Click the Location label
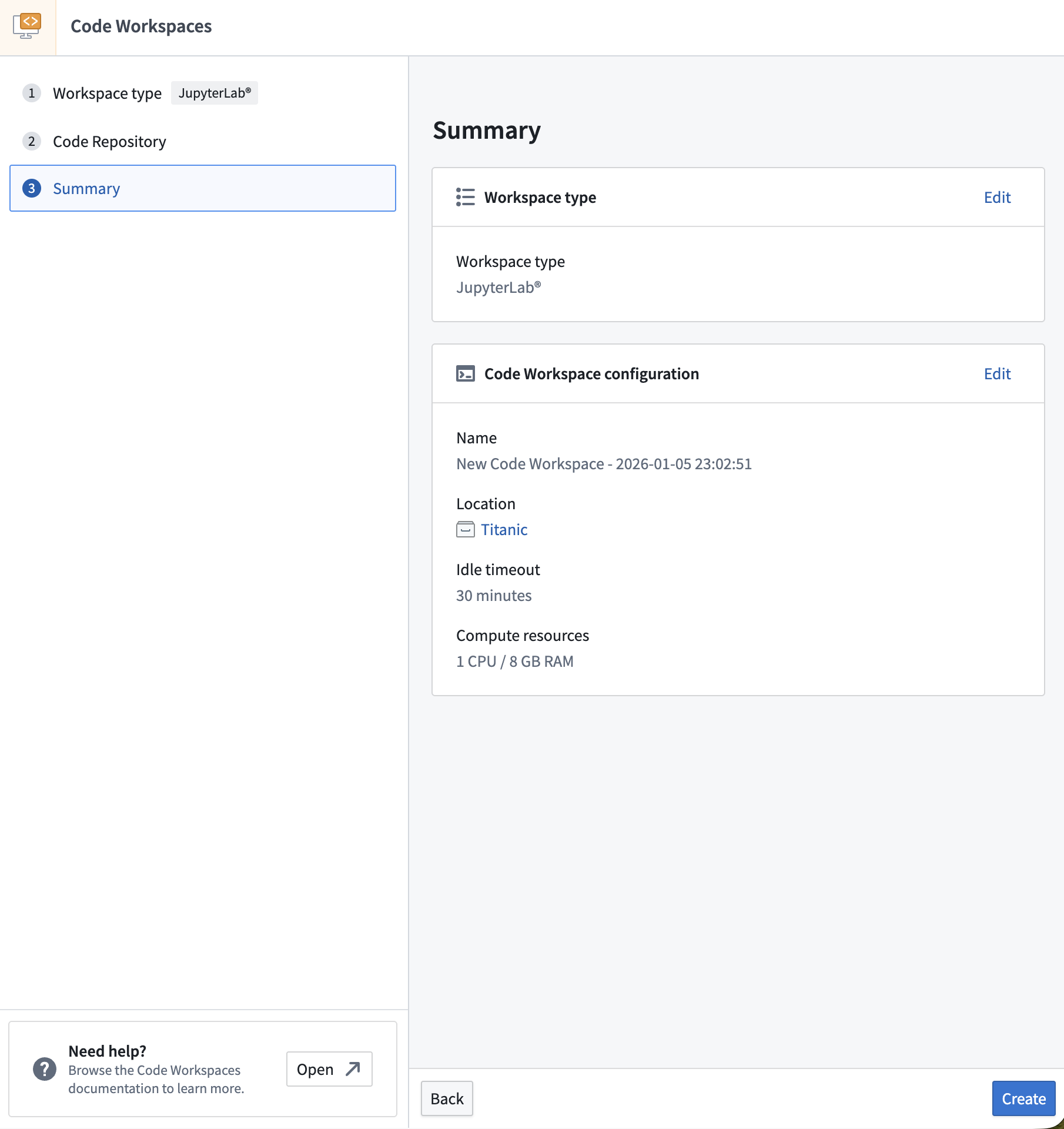This screenshot has width=1064, height=1129. [486, 504]
